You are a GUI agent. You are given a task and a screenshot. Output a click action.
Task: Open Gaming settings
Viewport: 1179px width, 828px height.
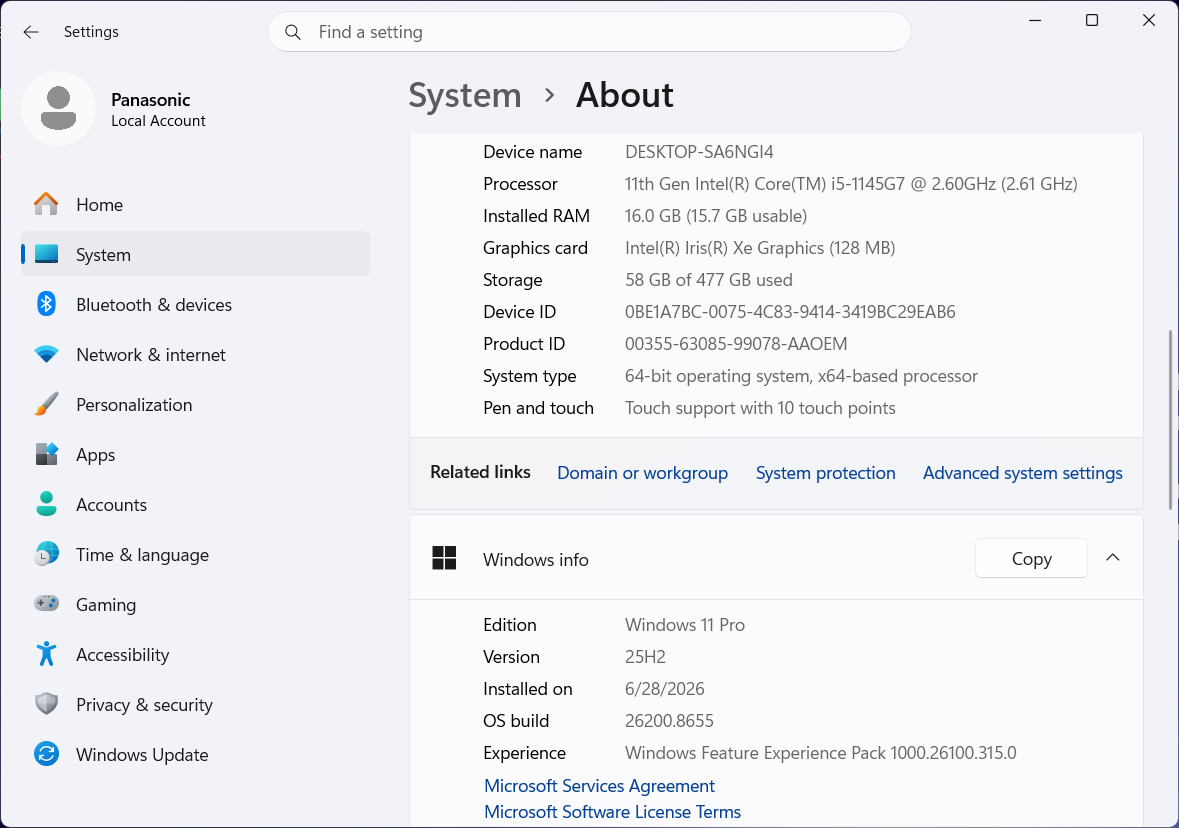(195, 604)
